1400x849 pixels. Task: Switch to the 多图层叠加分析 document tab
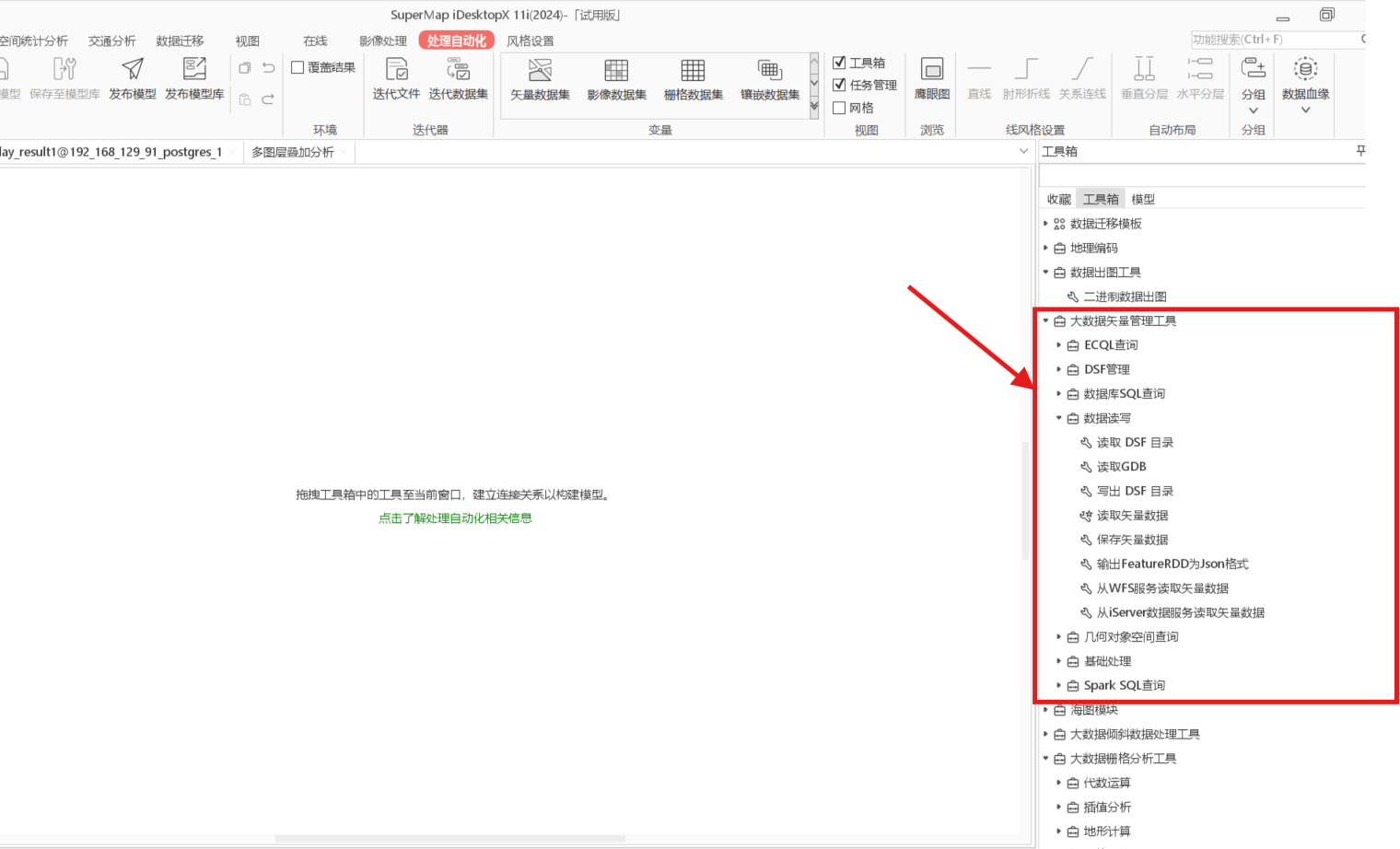point(293,152)
